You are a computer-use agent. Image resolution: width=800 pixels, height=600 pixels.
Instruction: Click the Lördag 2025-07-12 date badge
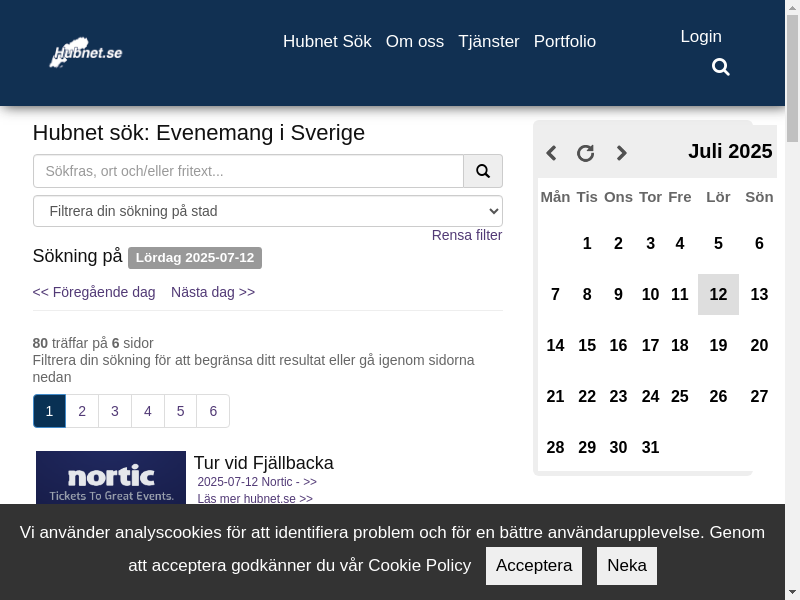point(195,258)
